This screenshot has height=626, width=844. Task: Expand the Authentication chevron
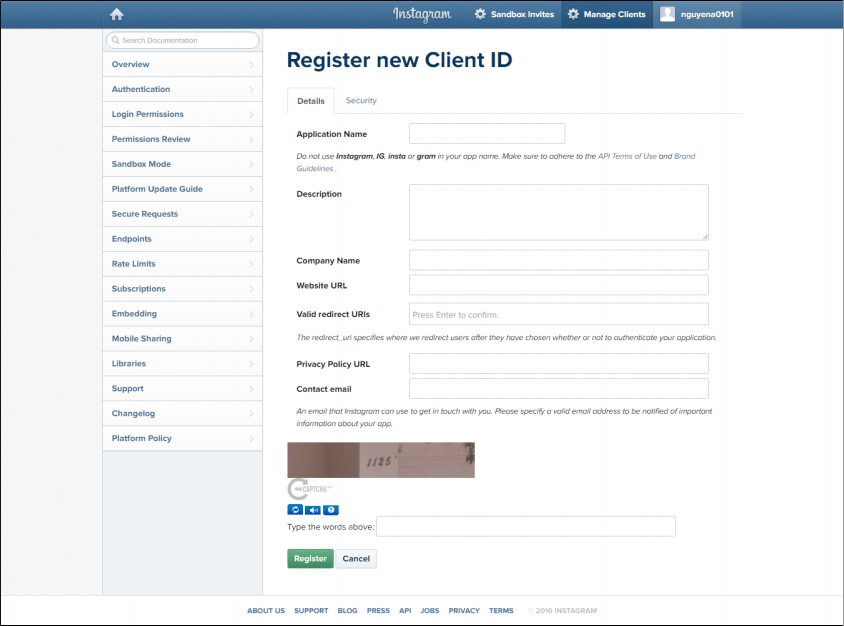point(251,89)
